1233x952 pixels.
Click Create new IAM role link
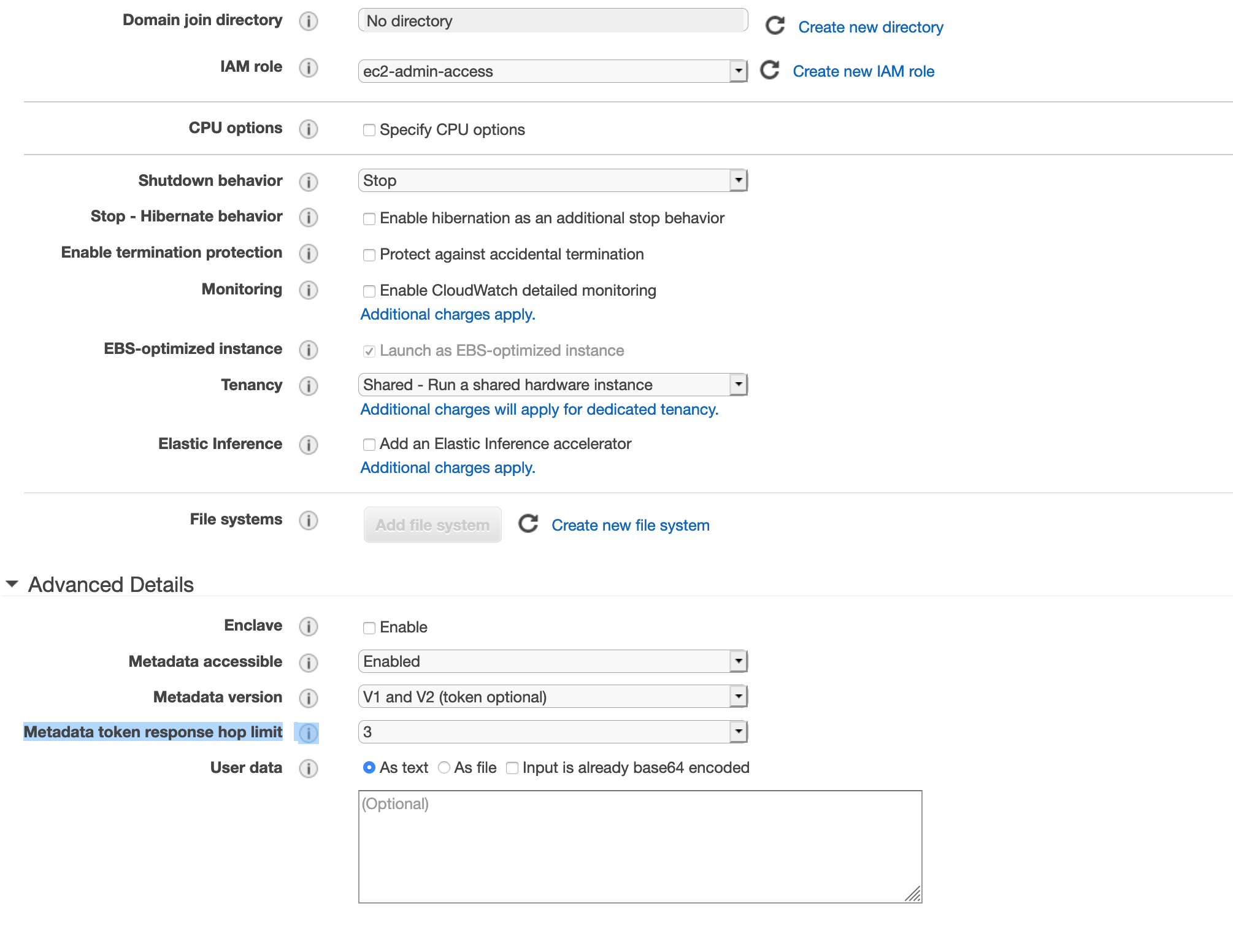(863, 71)
